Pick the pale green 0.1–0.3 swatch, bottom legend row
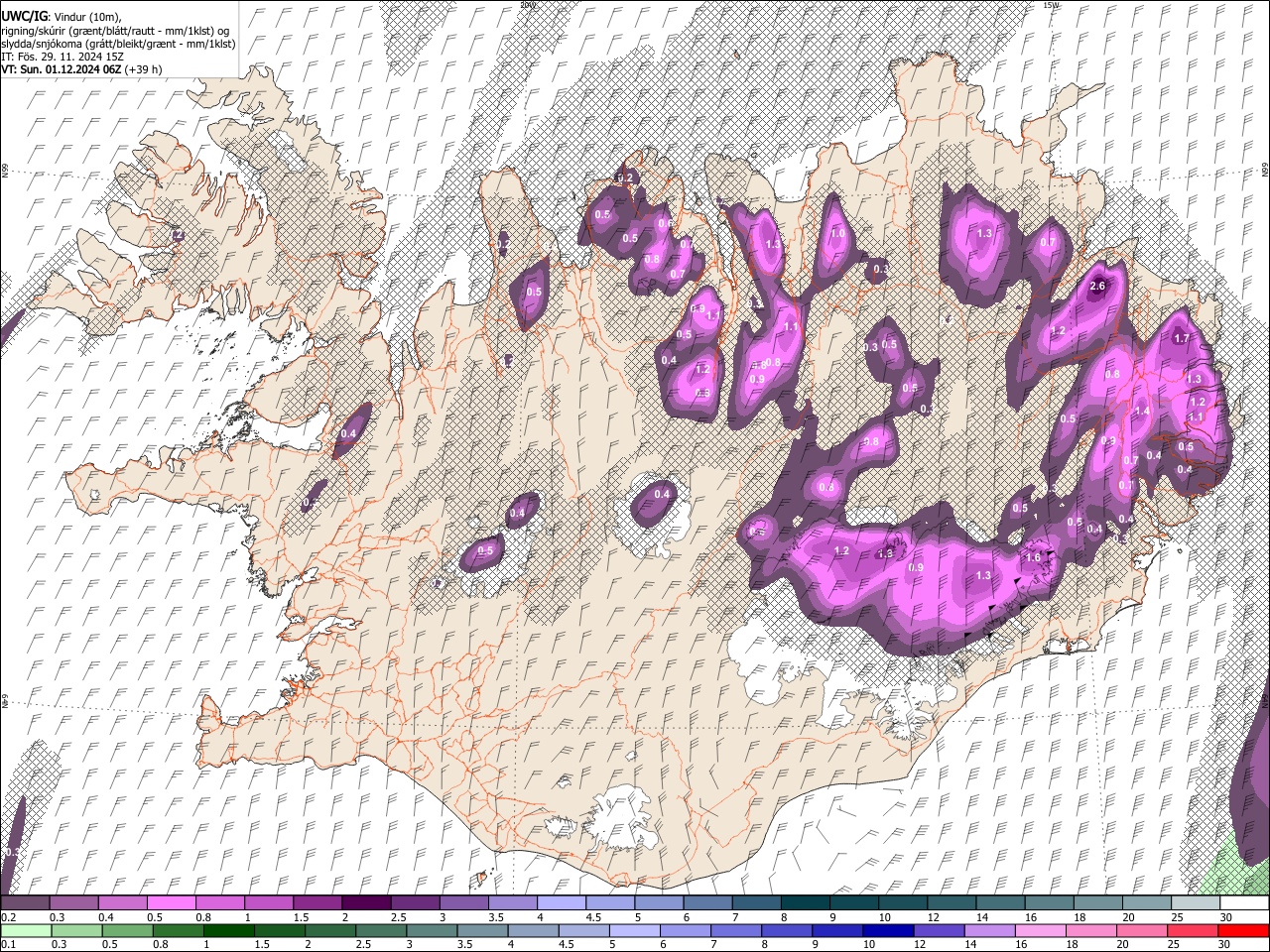 pos(26,930)
